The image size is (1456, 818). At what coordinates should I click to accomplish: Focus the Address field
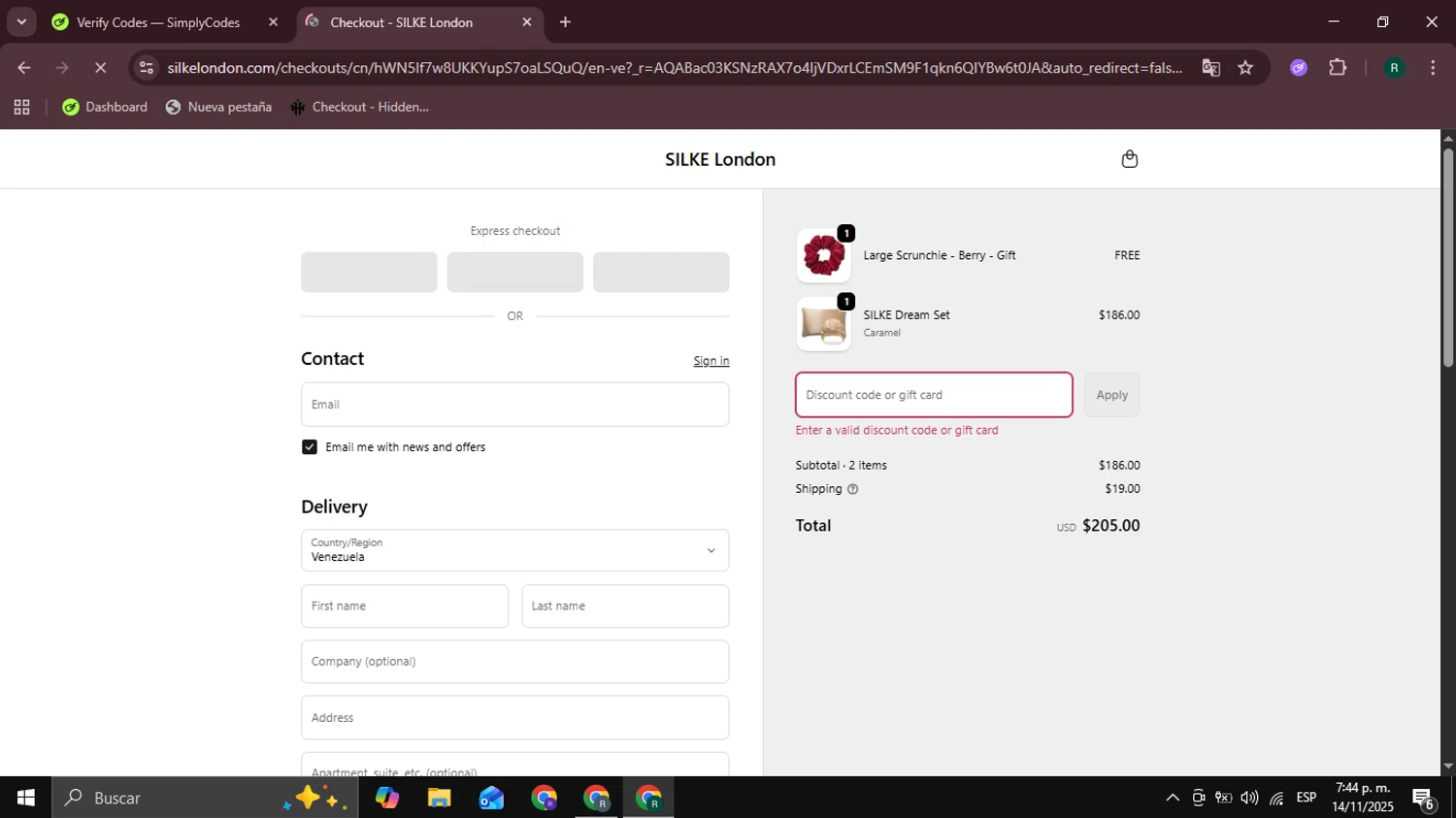tap(514, 718)
